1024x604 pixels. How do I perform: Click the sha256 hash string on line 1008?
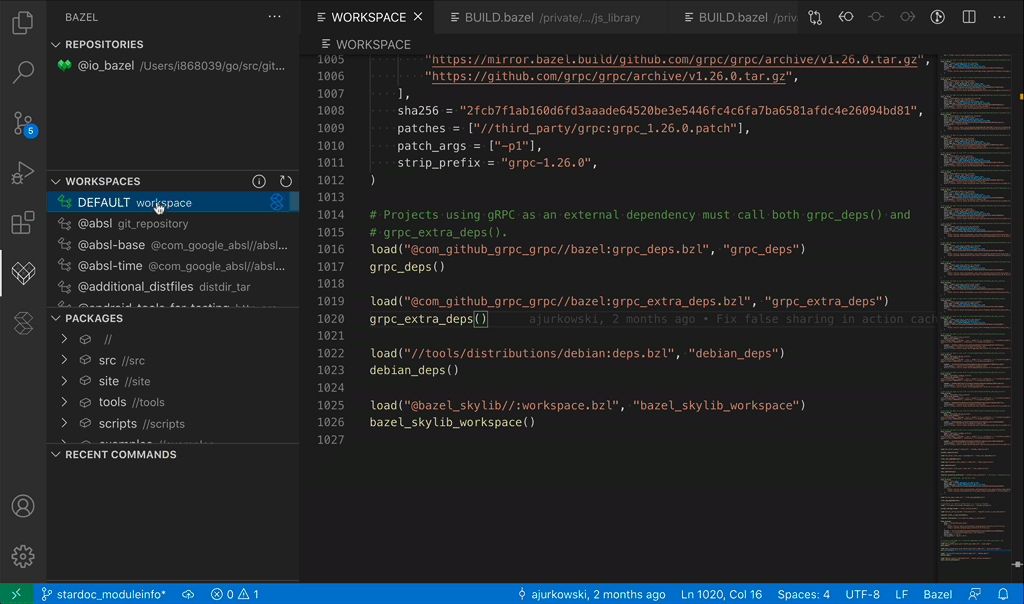click(x=688, y=111)
